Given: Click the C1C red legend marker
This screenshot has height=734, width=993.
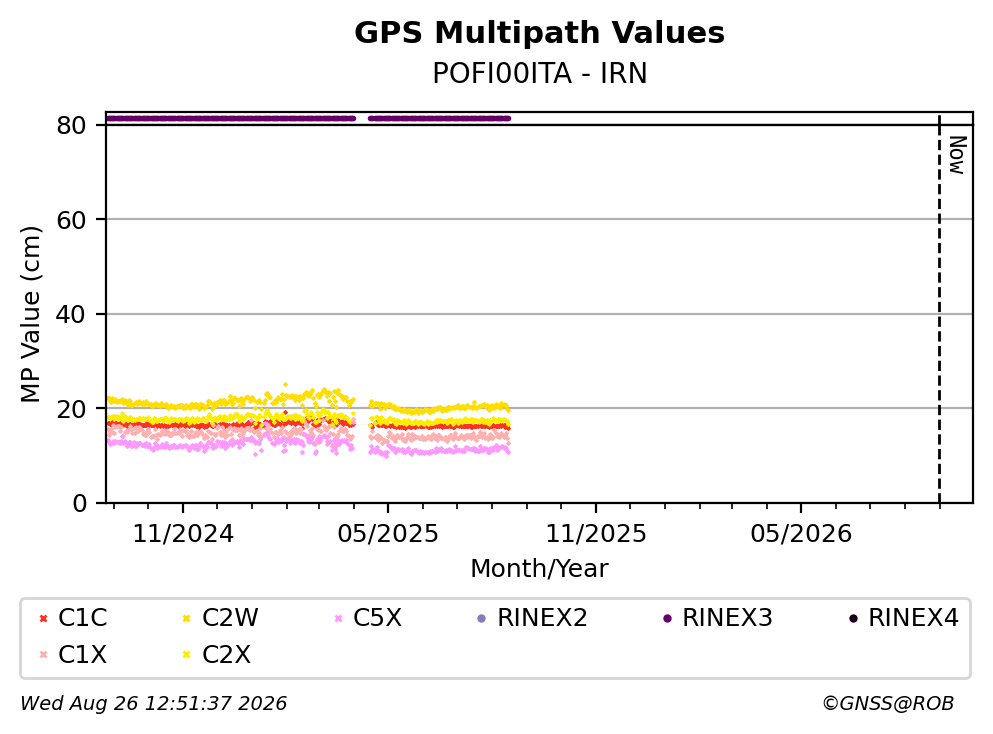Looking at the screenshot, I should [43, 618].
